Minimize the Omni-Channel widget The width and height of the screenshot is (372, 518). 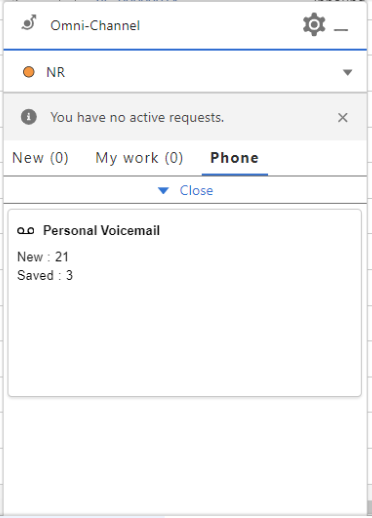[x=341, y=30]
